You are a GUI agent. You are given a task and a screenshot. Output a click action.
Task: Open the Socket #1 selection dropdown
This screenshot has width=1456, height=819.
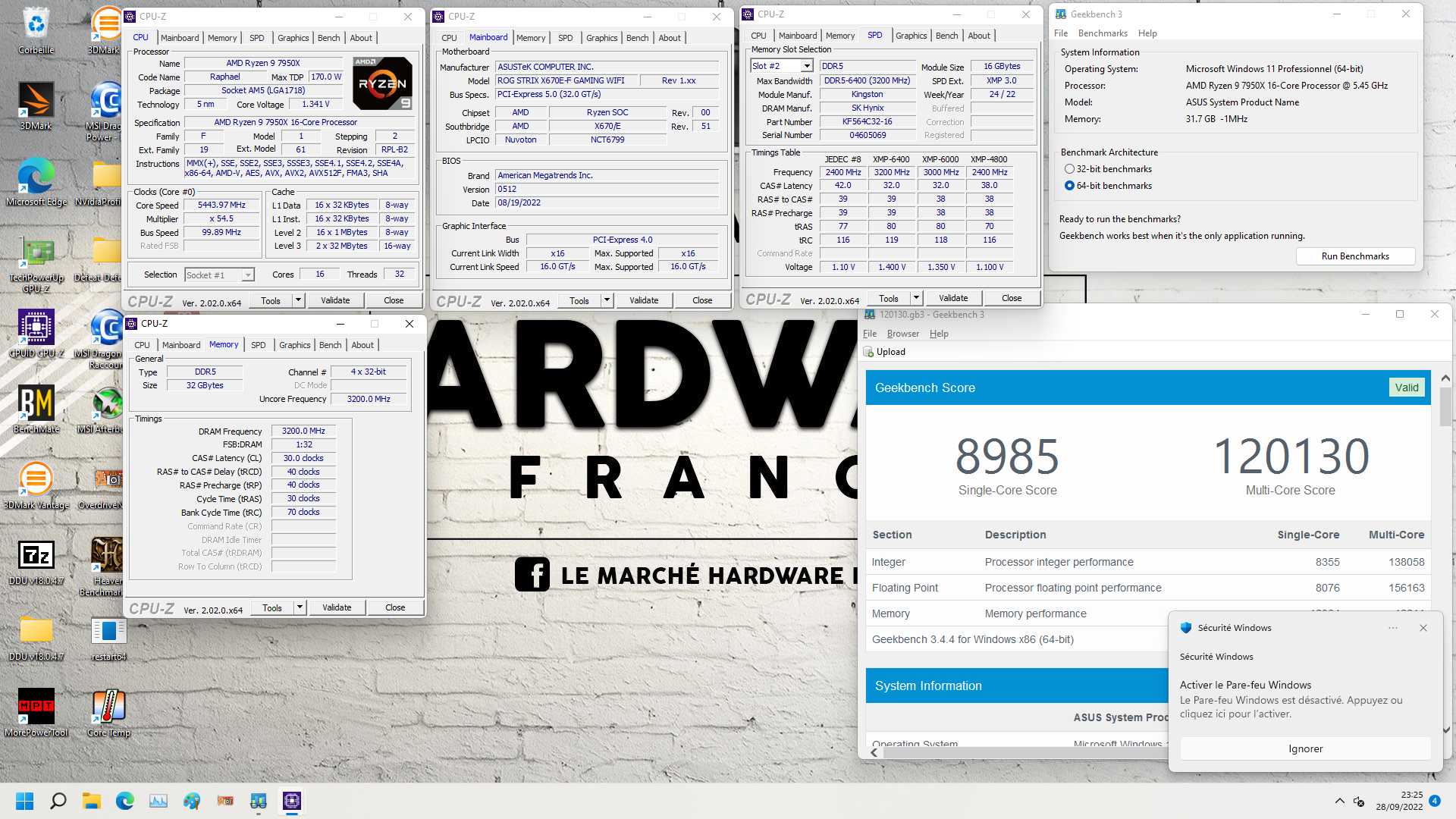[248, 275]
